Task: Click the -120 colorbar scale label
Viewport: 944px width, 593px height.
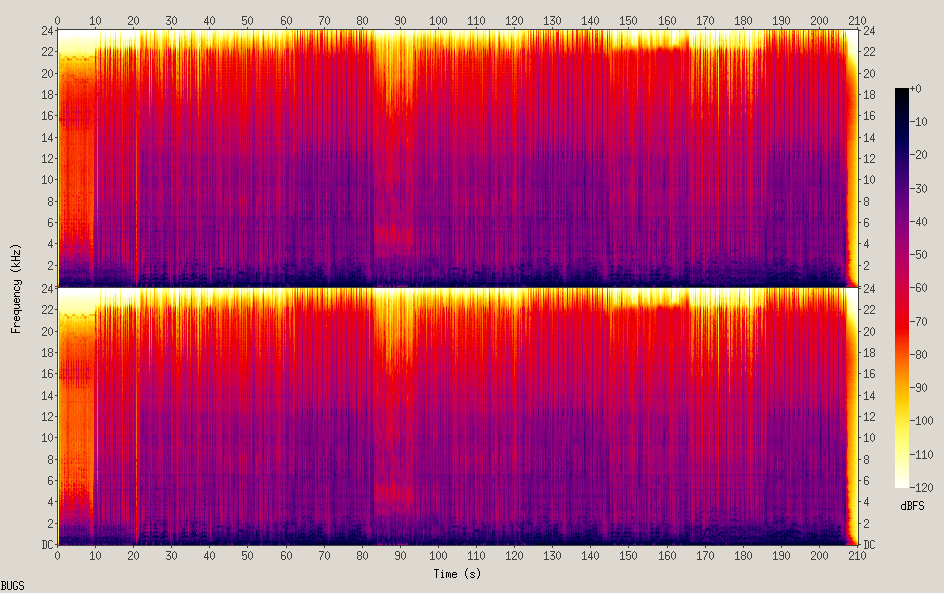Action: click(921, 488)
